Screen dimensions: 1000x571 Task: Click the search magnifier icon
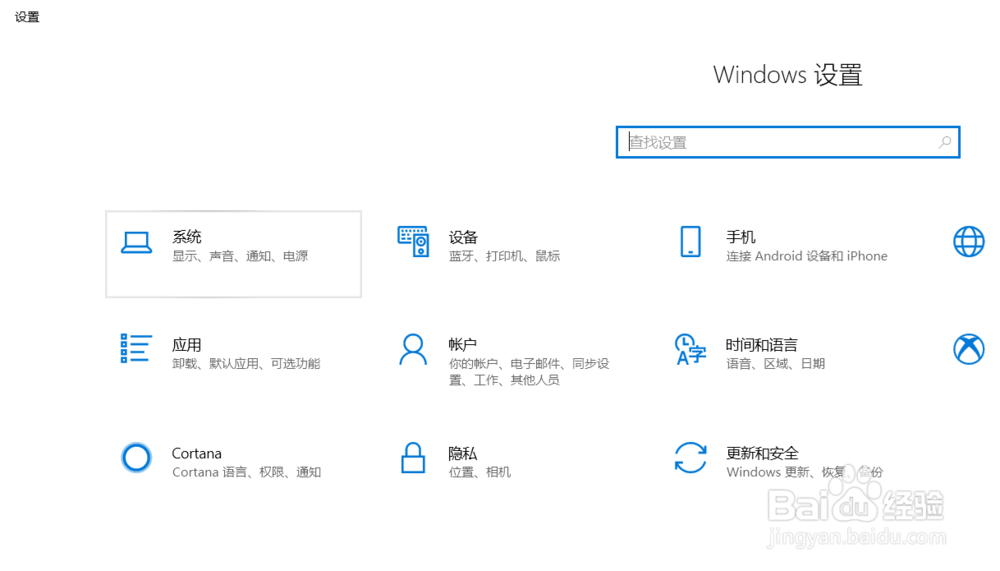[x=945, y=142]
